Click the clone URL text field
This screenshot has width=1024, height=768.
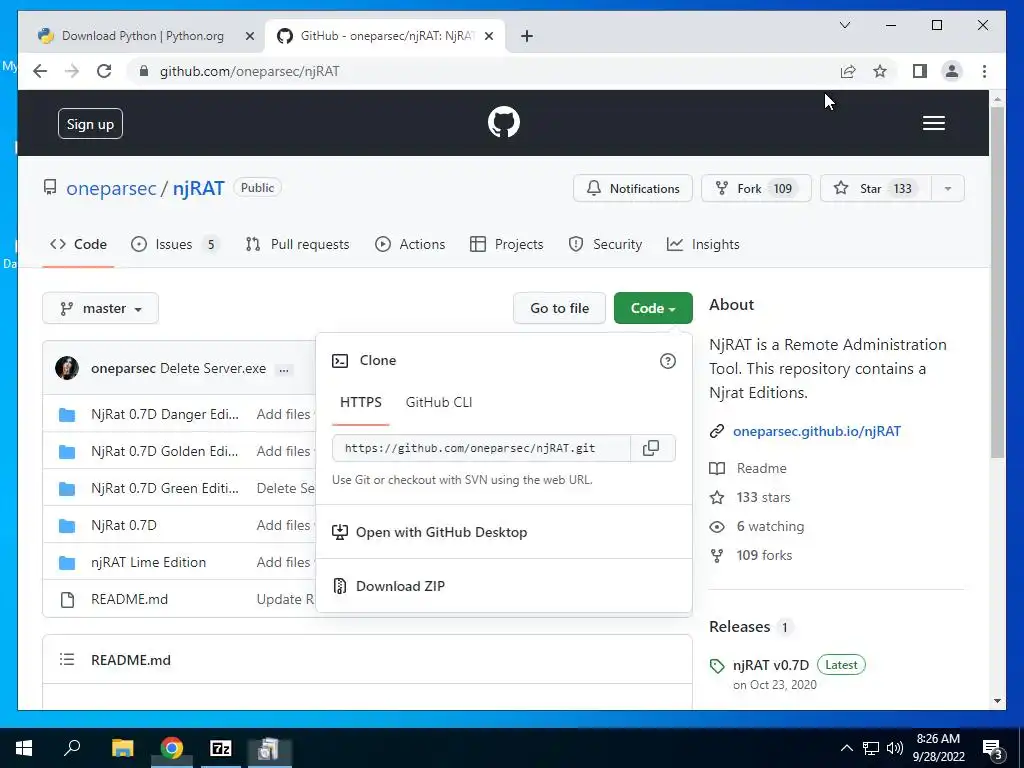tap(481, 448)
